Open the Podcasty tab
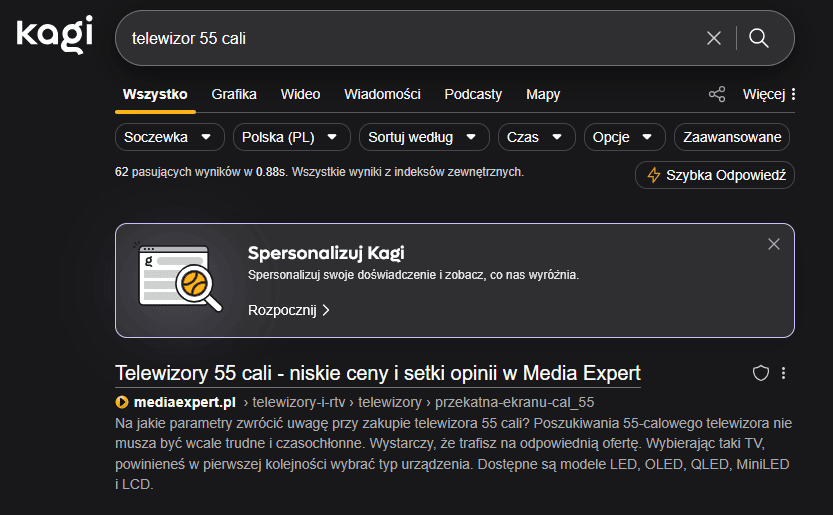Viewport: 833px width, 515px height. [473, 94]
